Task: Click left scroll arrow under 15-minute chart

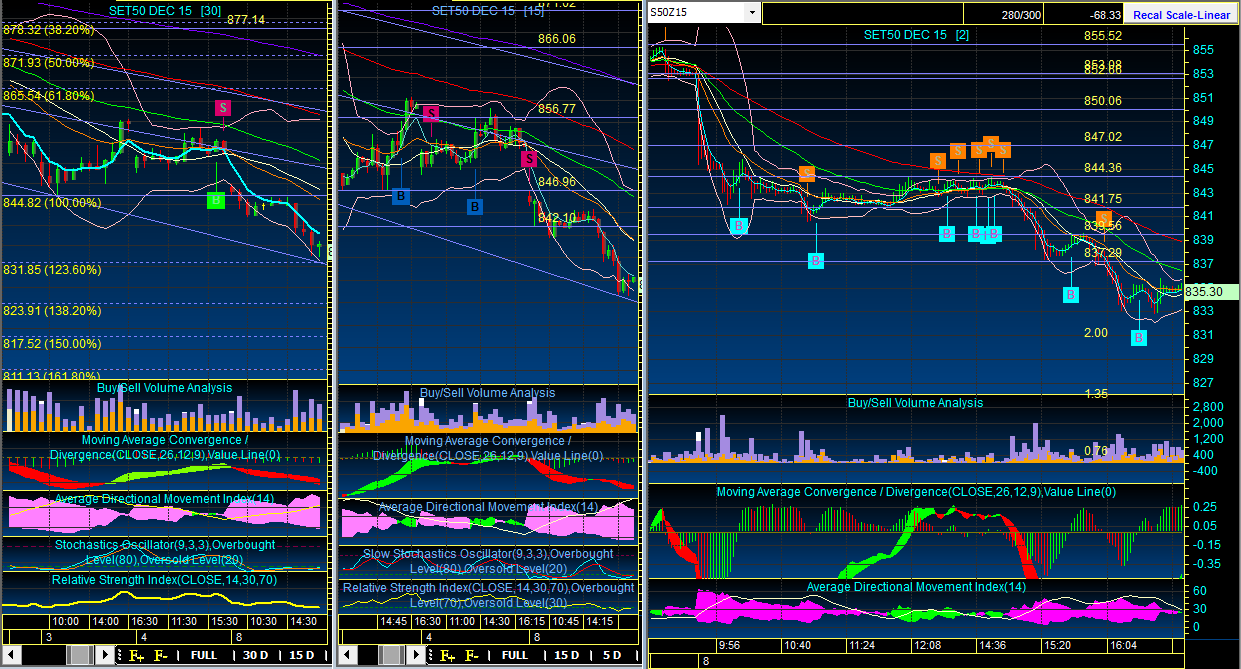Action: tap(347, 655)
